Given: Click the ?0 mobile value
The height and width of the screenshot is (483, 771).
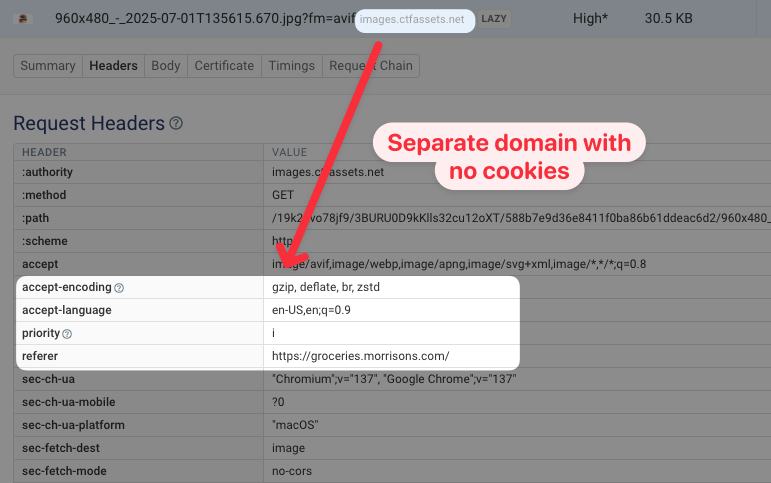Looking at the screenshot, I should (278, 402).
